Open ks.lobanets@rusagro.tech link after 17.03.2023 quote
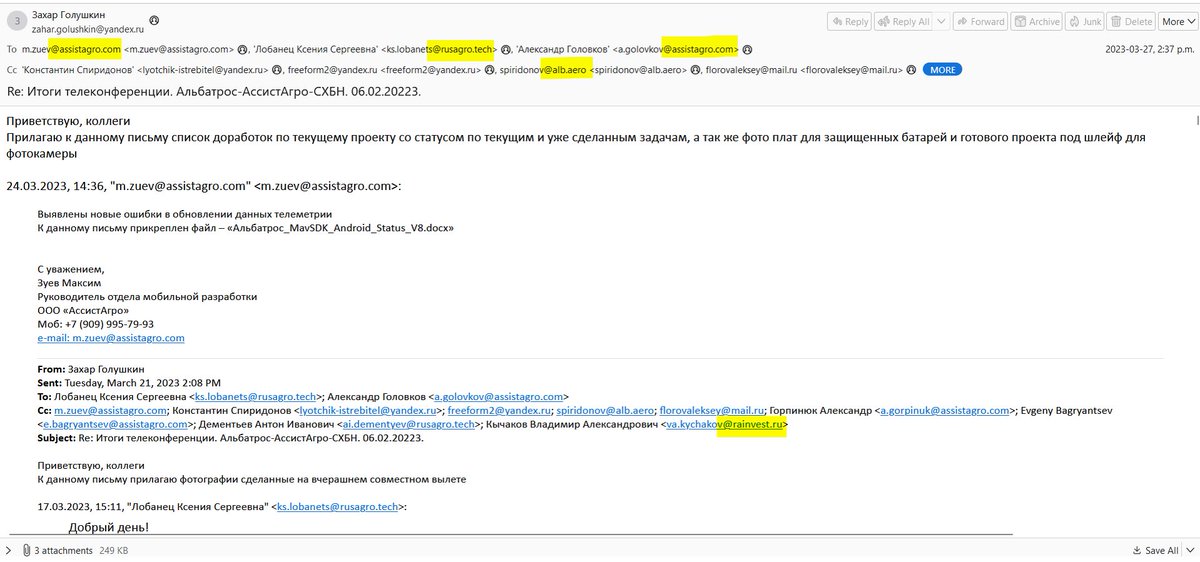This screenshot has height=562, width=1200. point(338,507)
